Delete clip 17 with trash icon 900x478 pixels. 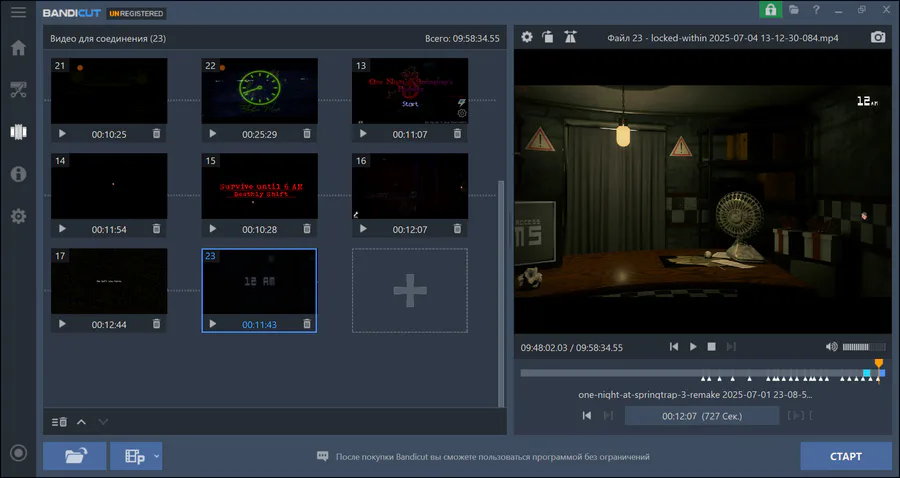pos(156,324)
